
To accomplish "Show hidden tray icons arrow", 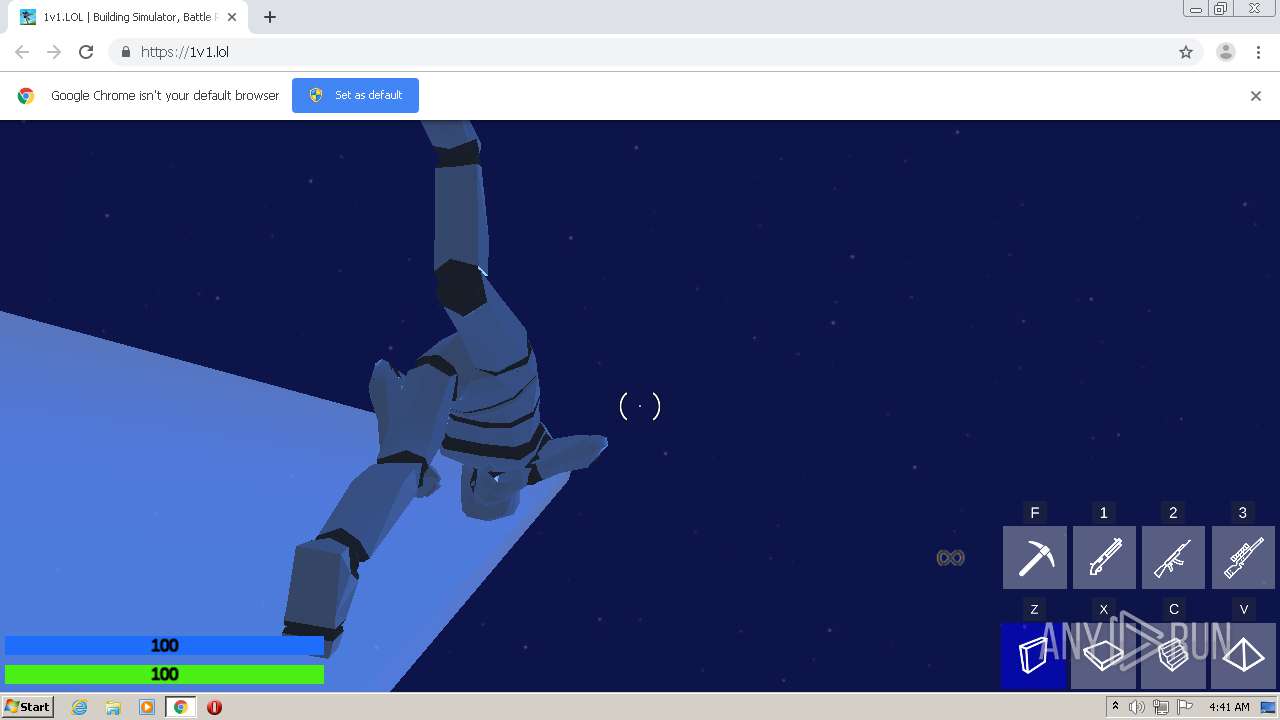I will click(1116, 707).
